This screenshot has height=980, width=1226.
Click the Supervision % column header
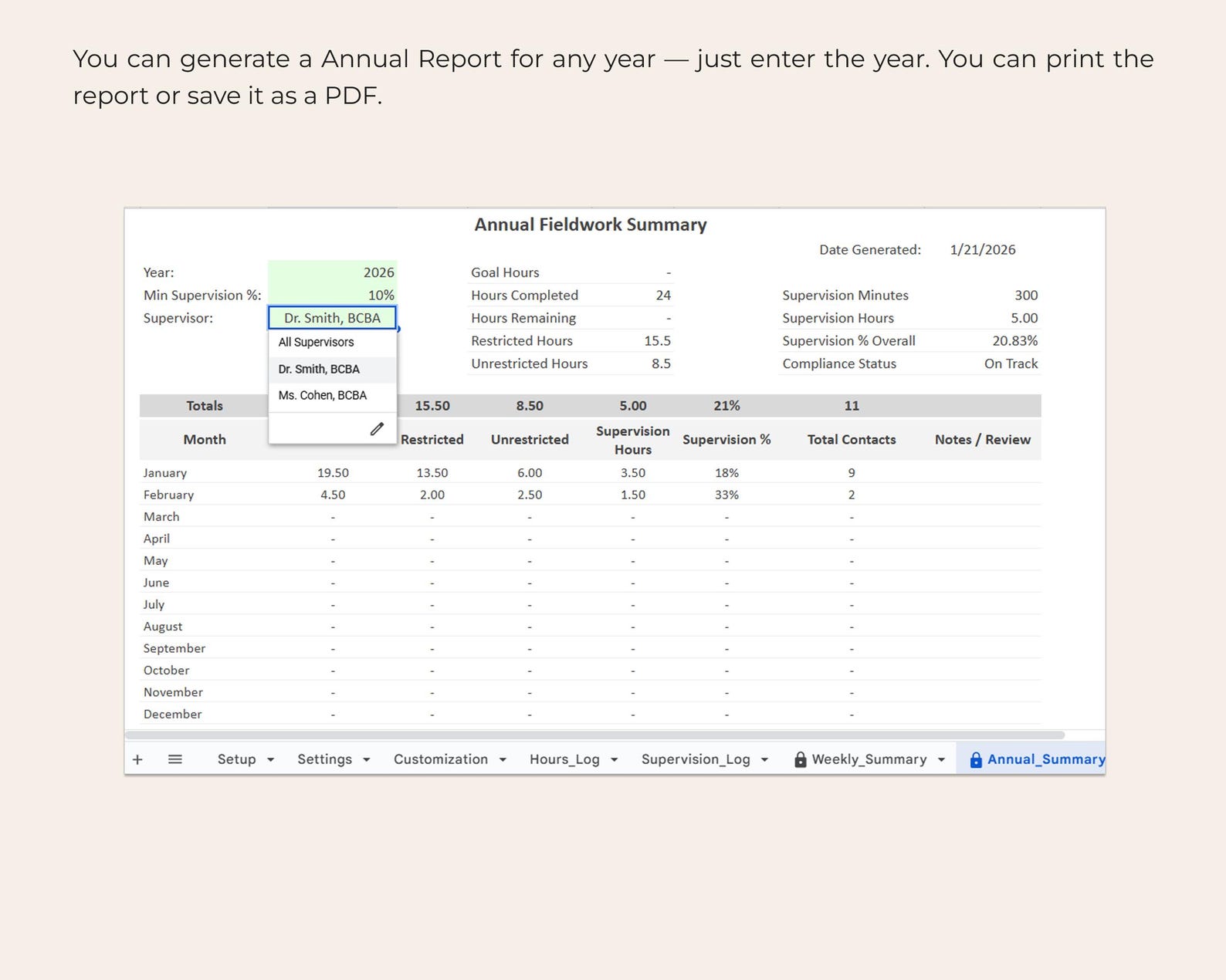tap(726, 439)
